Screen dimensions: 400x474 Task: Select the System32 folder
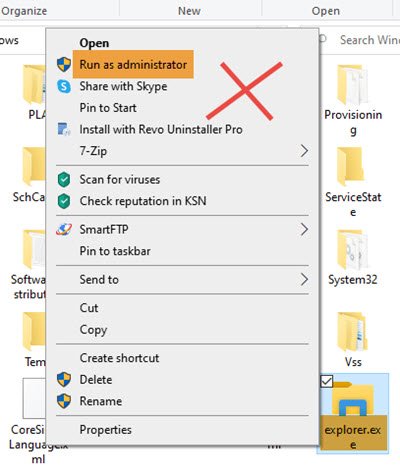353,258
